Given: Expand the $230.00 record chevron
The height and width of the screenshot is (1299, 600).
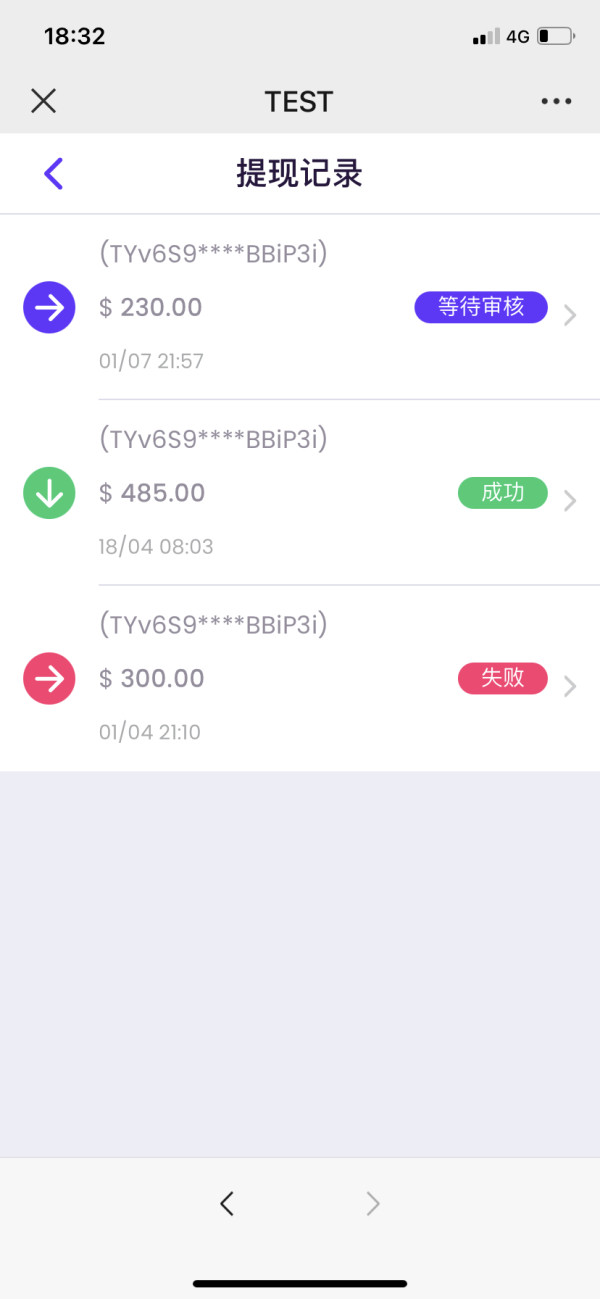Looking at the screenshot, I should pyautogui.click(x=570, y=315).
